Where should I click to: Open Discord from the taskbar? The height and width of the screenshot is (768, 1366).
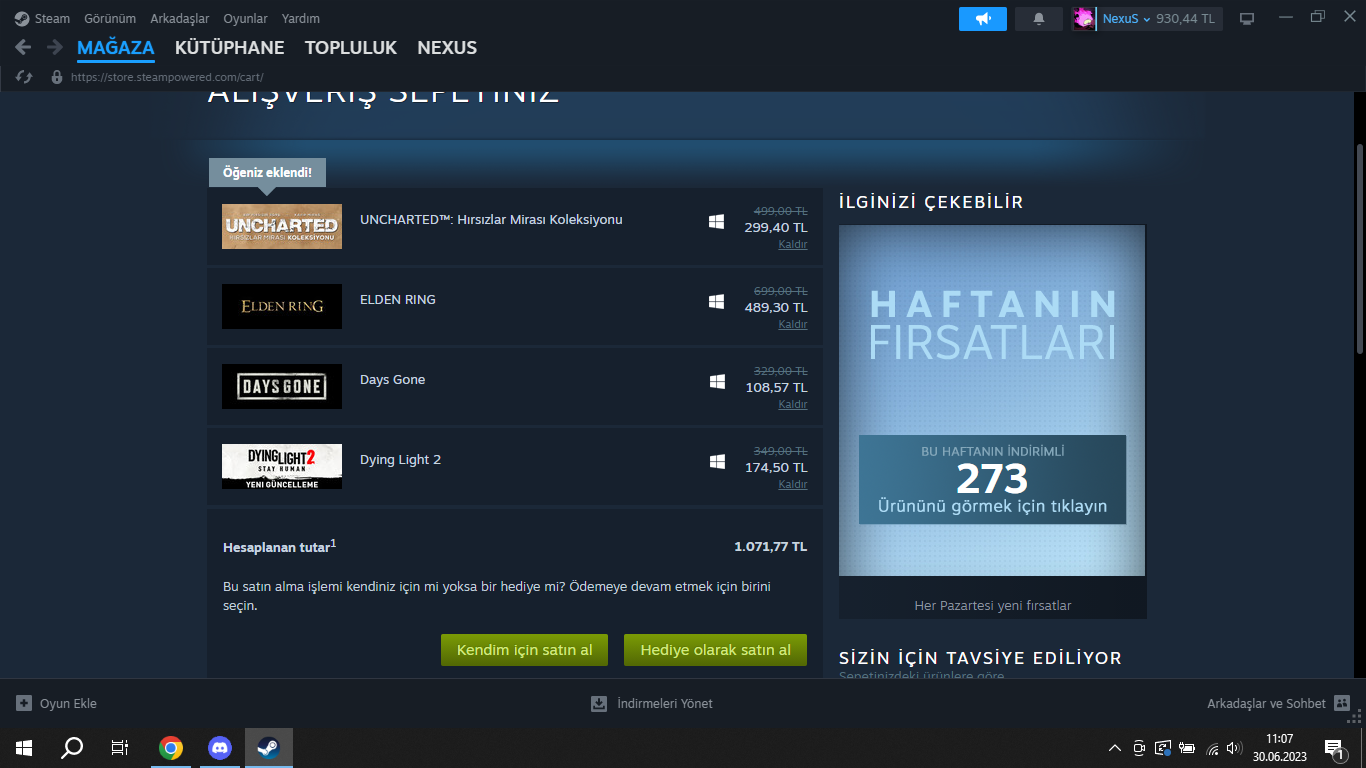(x=220, y=748)
